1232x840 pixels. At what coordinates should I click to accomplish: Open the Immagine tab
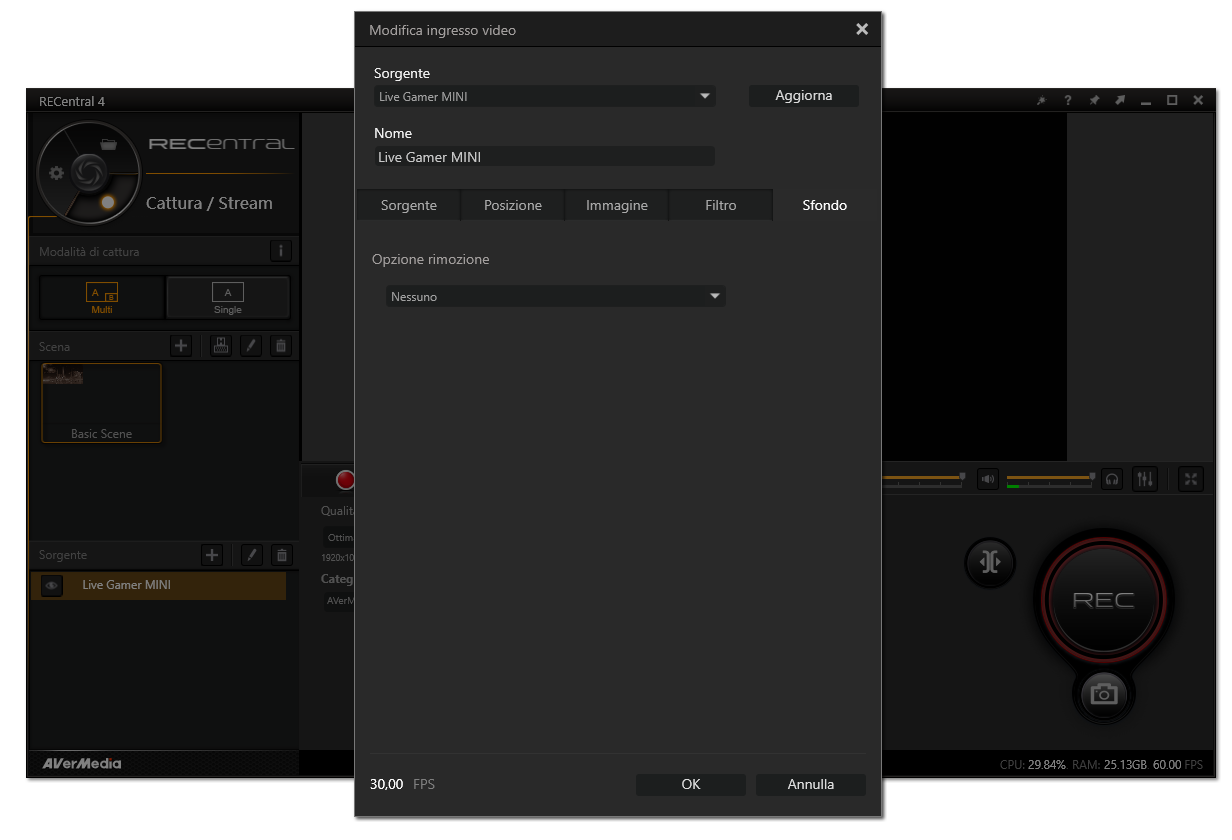point(617,205)
